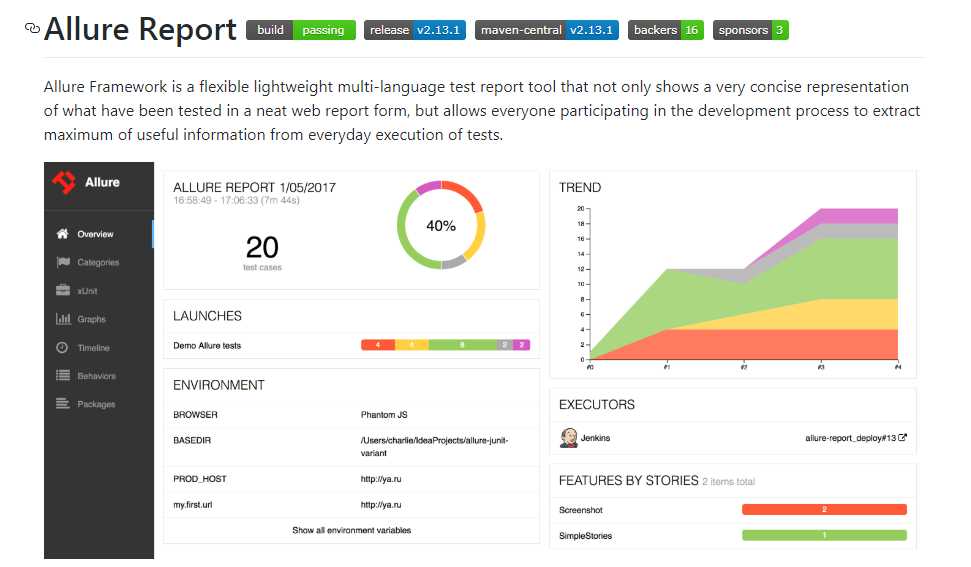This screenshot has width=971, height=567.
Task: Click the Allure logo icon in sidebar
Action: 64,182
